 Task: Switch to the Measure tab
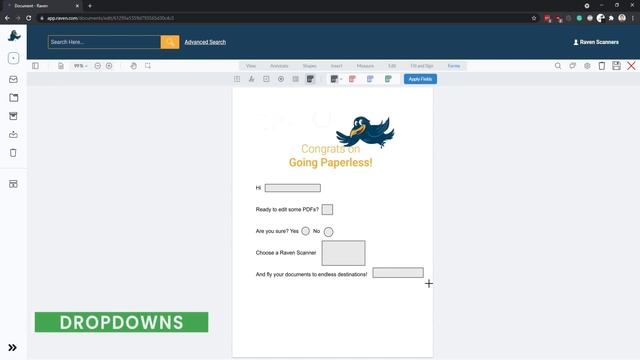coord(365,66)
